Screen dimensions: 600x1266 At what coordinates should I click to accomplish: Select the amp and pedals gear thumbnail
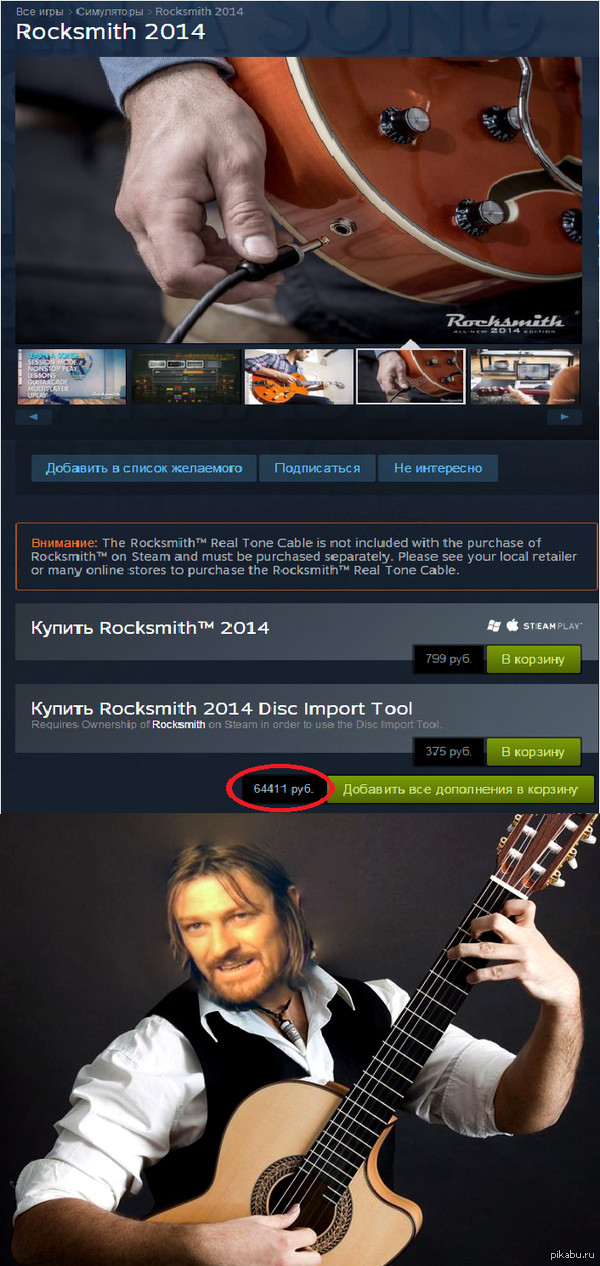tap(186, 376)
